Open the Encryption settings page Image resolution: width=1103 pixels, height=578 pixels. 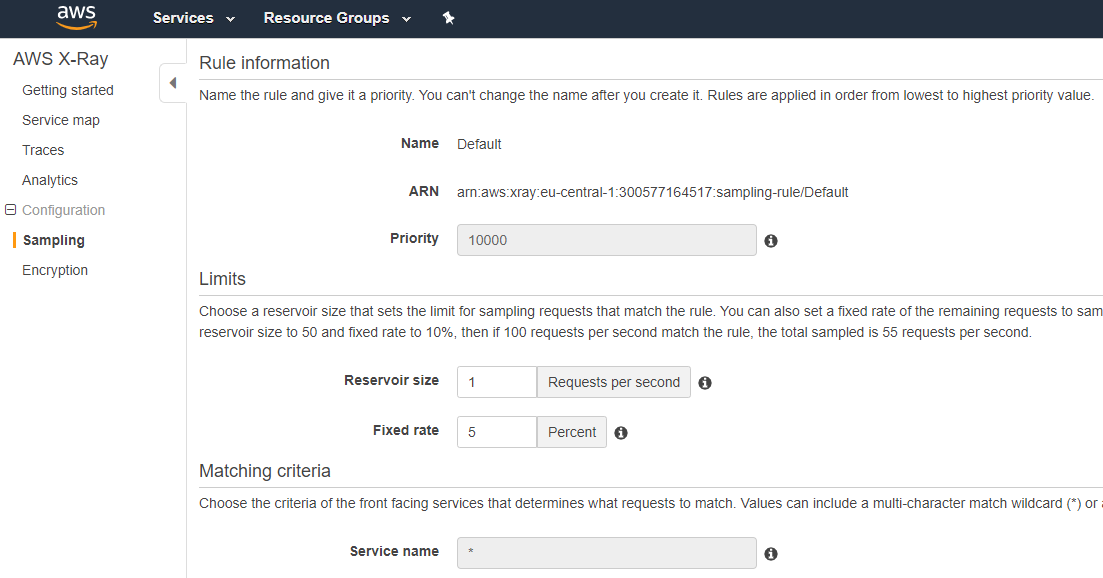pos(54,270)
